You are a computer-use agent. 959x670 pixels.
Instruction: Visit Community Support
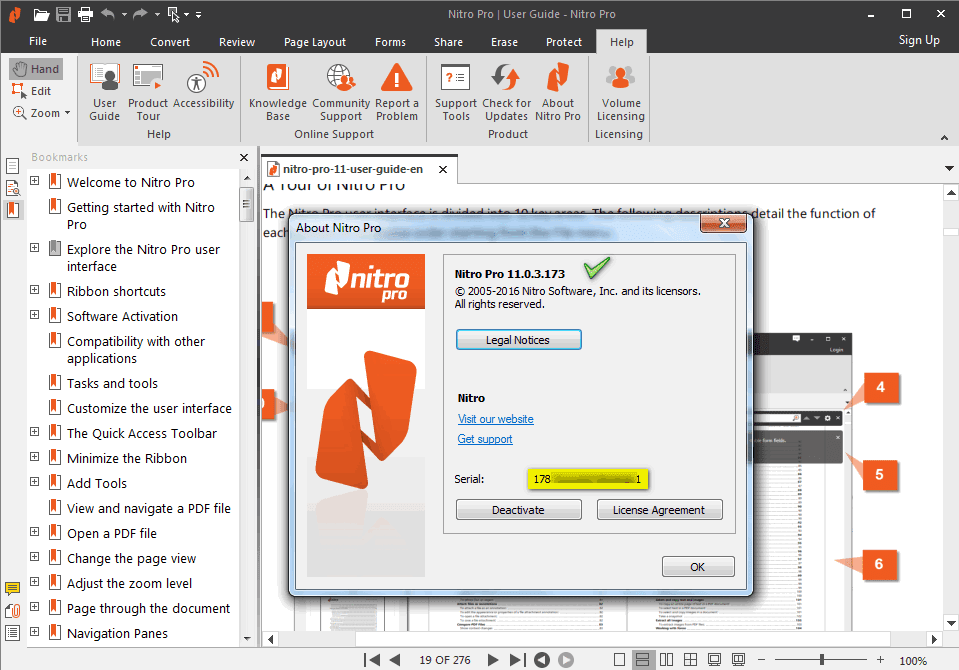(341, 92)
